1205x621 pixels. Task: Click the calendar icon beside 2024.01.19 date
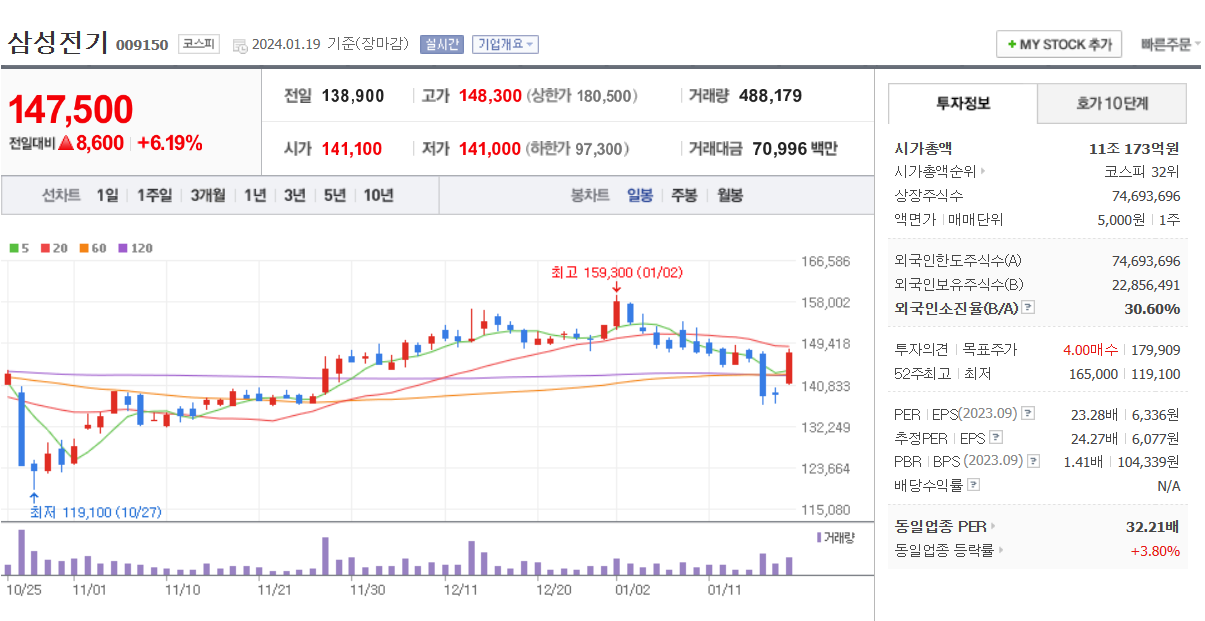coord(240,45)
